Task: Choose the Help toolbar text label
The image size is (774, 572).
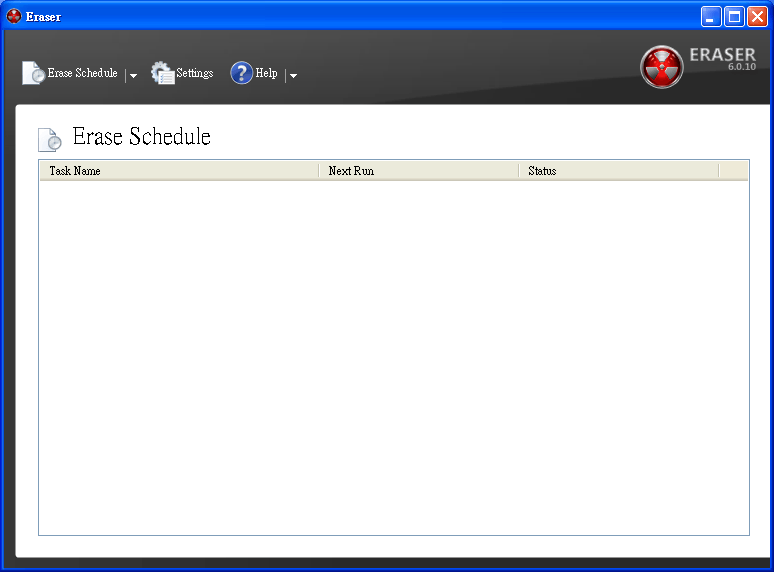Action: coord(266,73)
